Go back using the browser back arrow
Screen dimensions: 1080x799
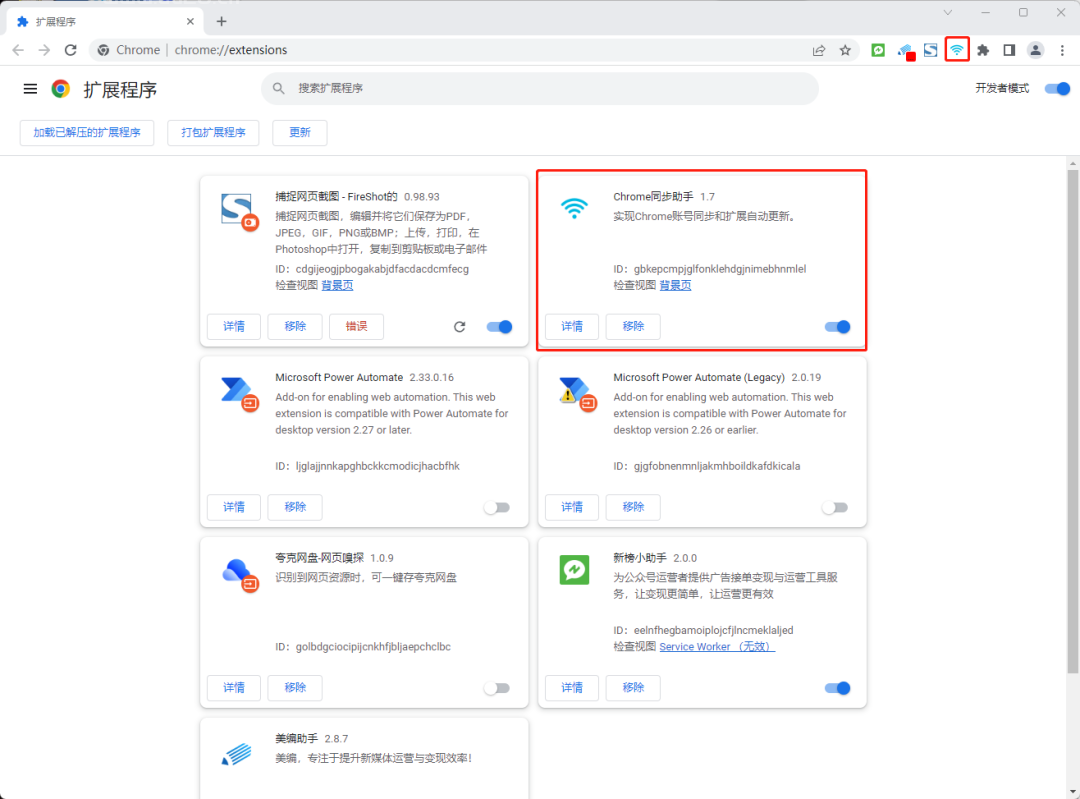[18, 50]
